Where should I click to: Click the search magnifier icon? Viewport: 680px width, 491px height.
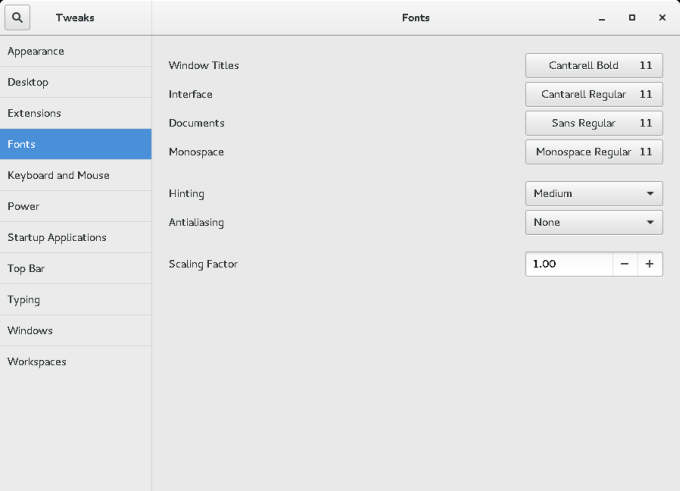pos(17,17)
